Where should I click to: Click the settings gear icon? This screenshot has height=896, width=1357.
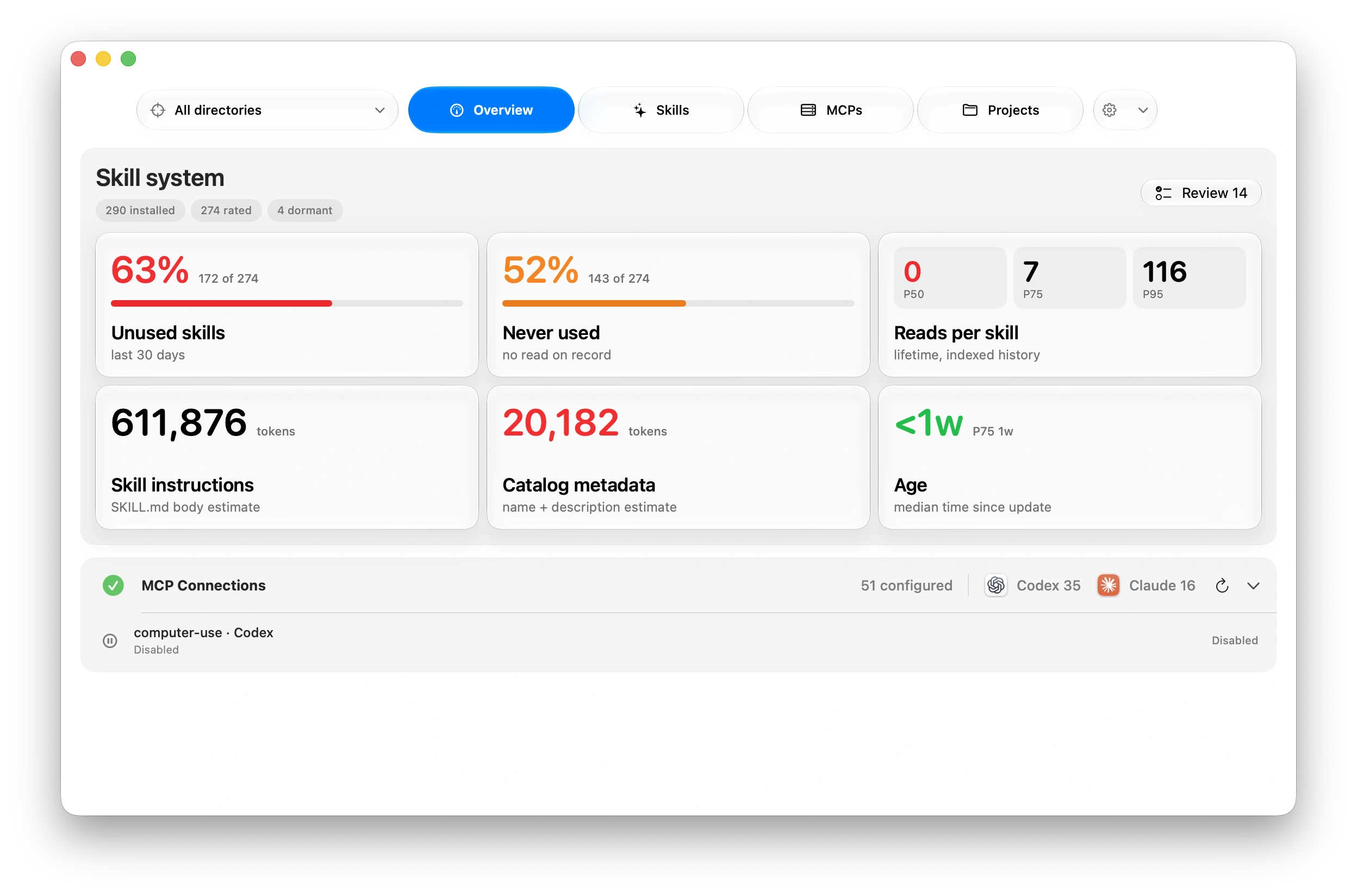1110,110
